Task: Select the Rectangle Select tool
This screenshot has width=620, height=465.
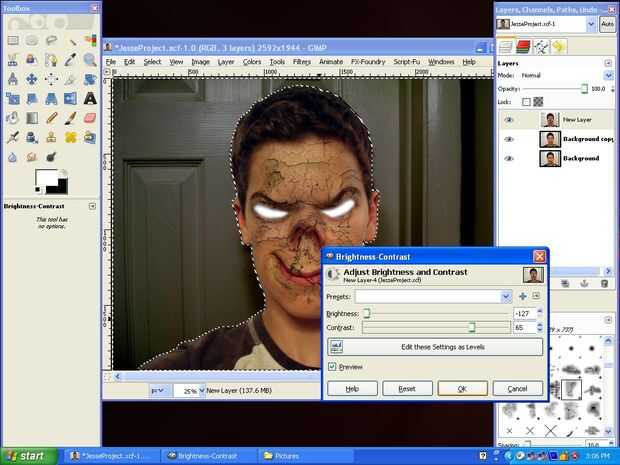Action: (13, 40)
